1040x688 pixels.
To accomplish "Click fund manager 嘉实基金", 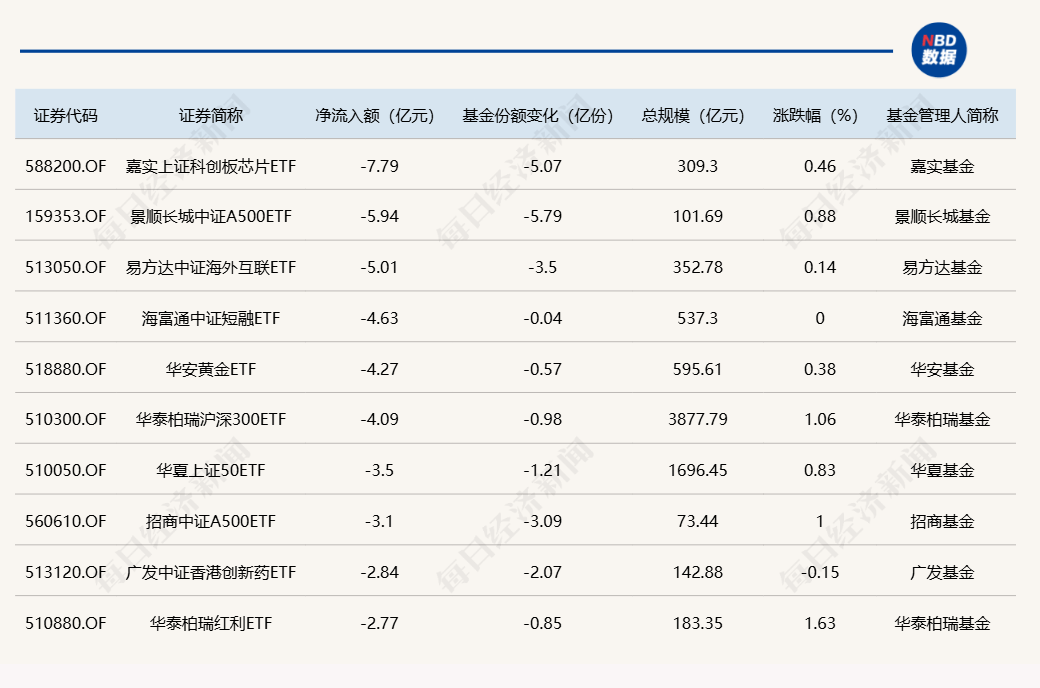I will coord(942,166).
